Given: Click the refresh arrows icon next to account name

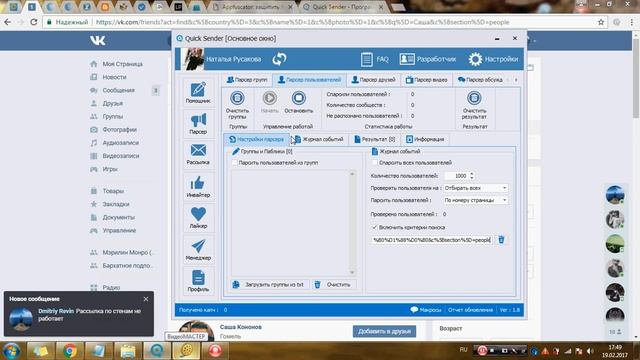Looking at the screenshot, I should (x=279, y=59).
